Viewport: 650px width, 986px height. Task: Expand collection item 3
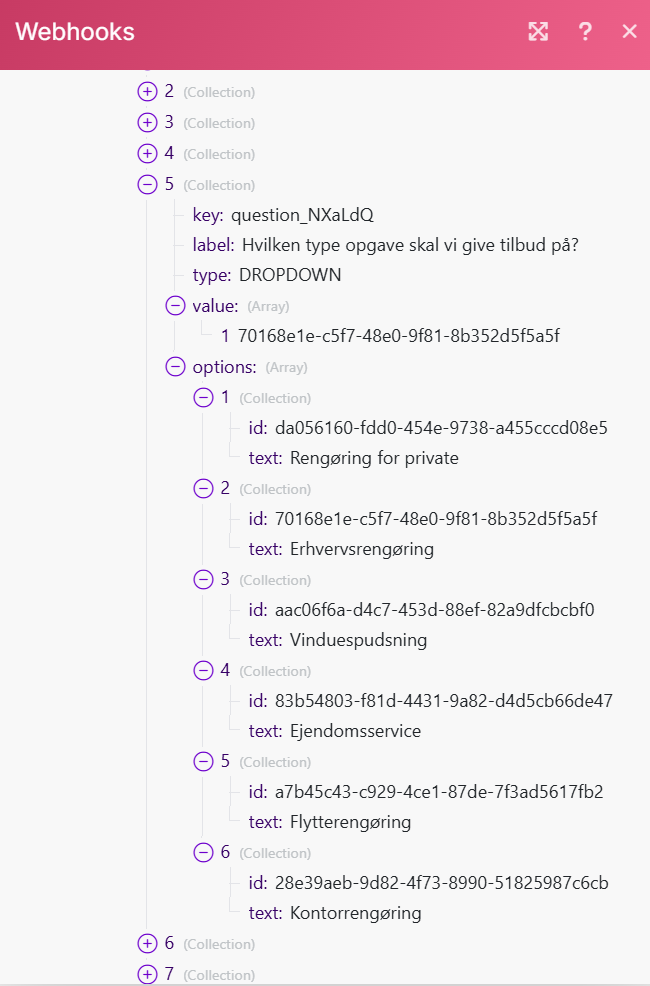(147, 123)
